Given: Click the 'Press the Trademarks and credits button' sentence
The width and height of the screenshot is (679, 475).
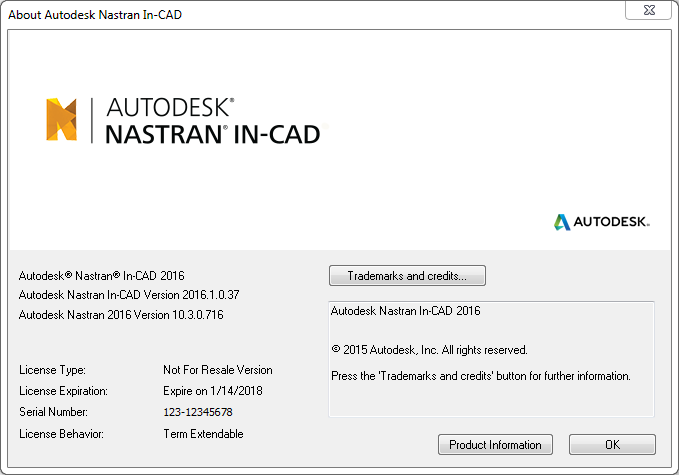Looking at the screenshot, I should click(x=481, y=376).
